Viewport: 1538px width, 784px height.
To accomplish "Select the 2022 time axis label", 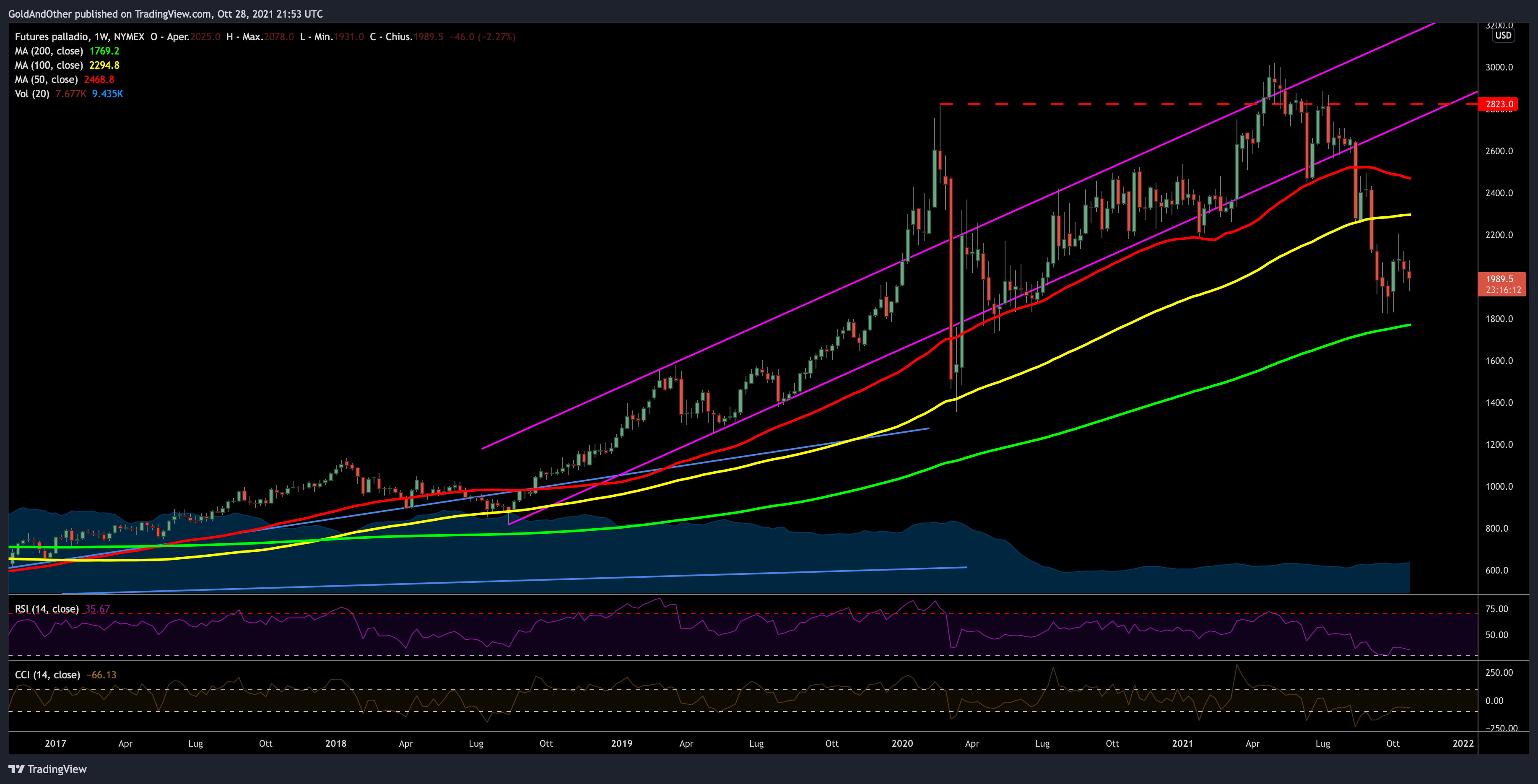I will click(1463, 743).
